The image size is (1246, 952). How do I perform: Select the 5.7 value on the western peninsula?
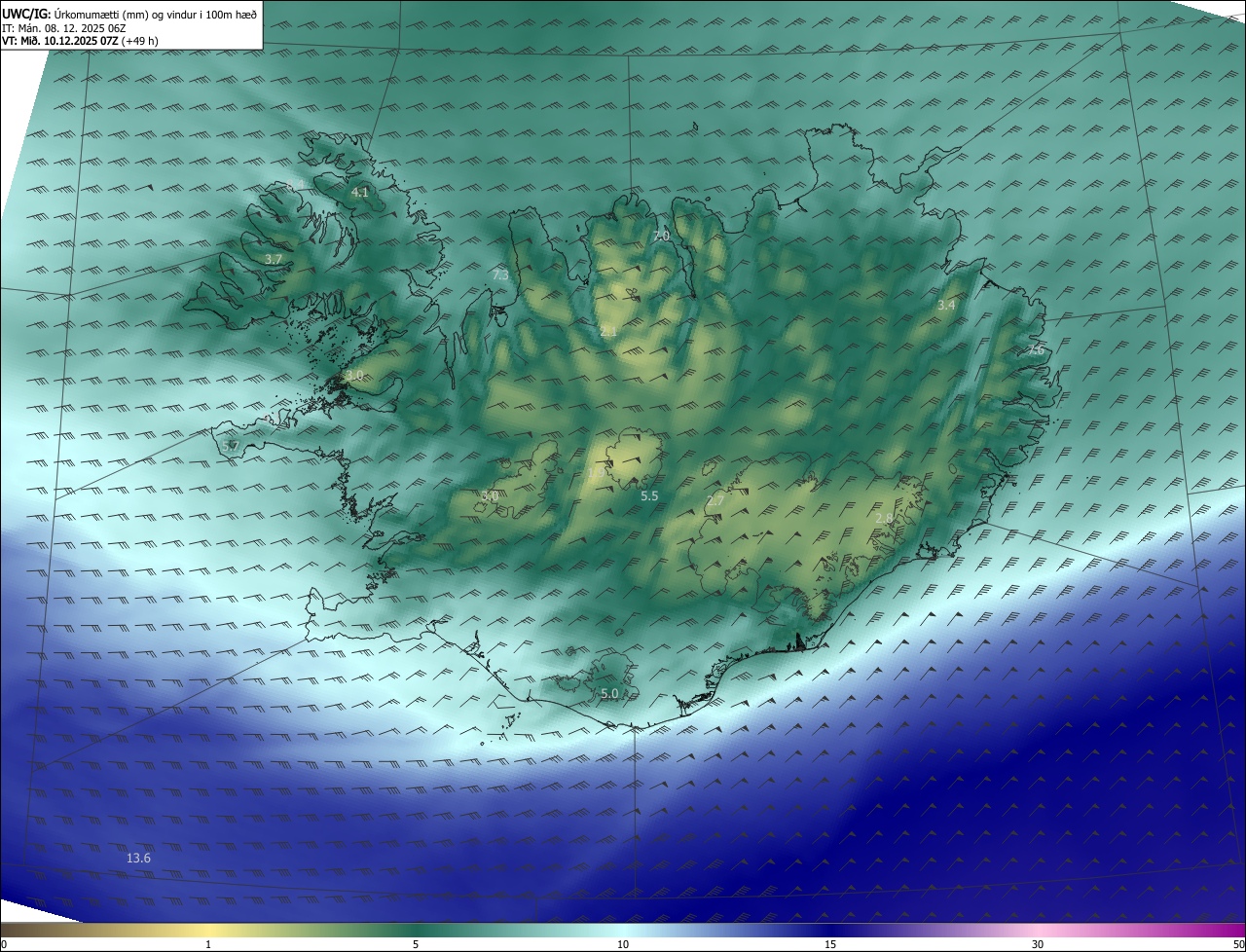click(231, 446)
